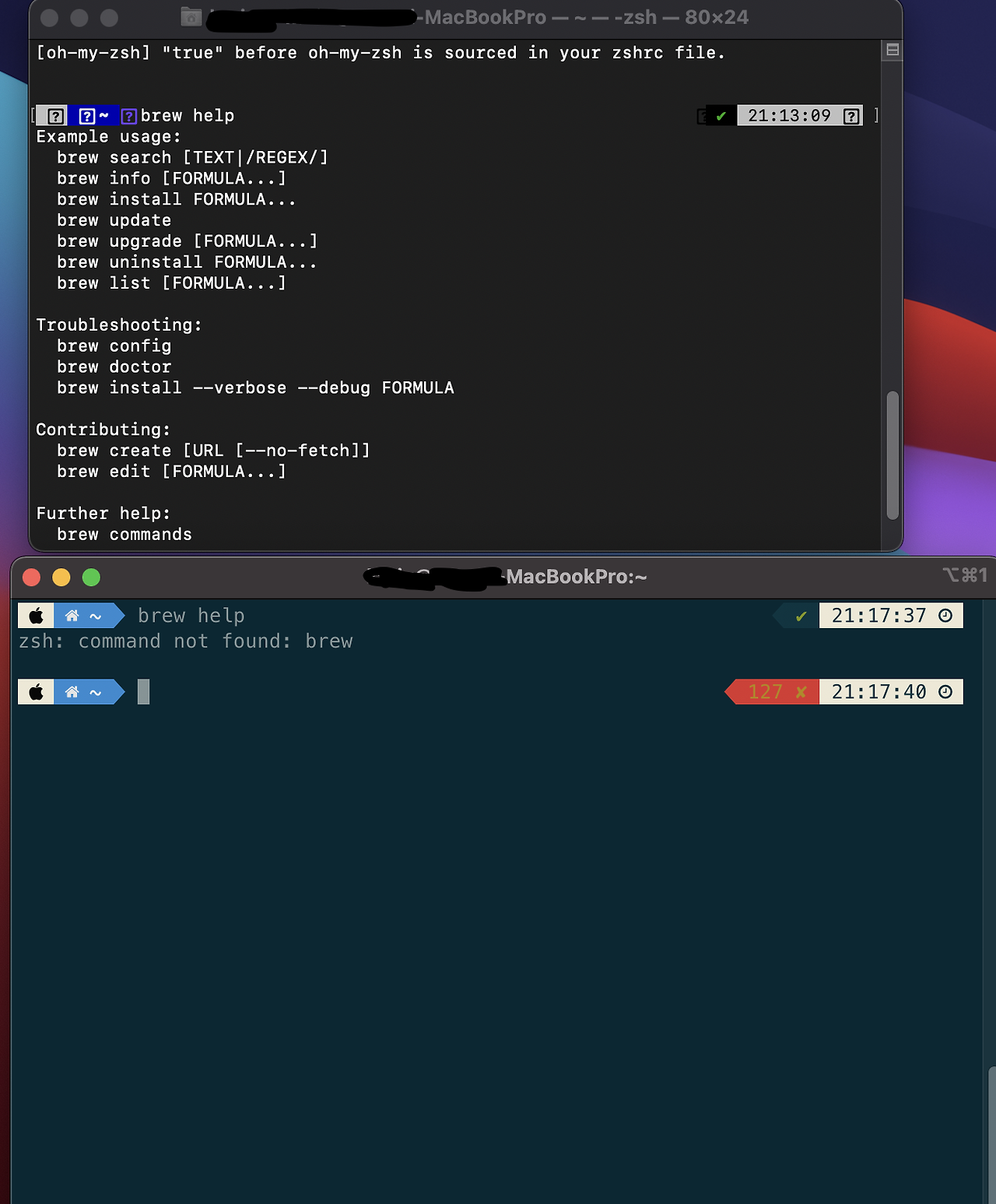Click the folder proxy icon in the Terminal title bar
This screenshot has height=1204, width=996.
(191, 16)
